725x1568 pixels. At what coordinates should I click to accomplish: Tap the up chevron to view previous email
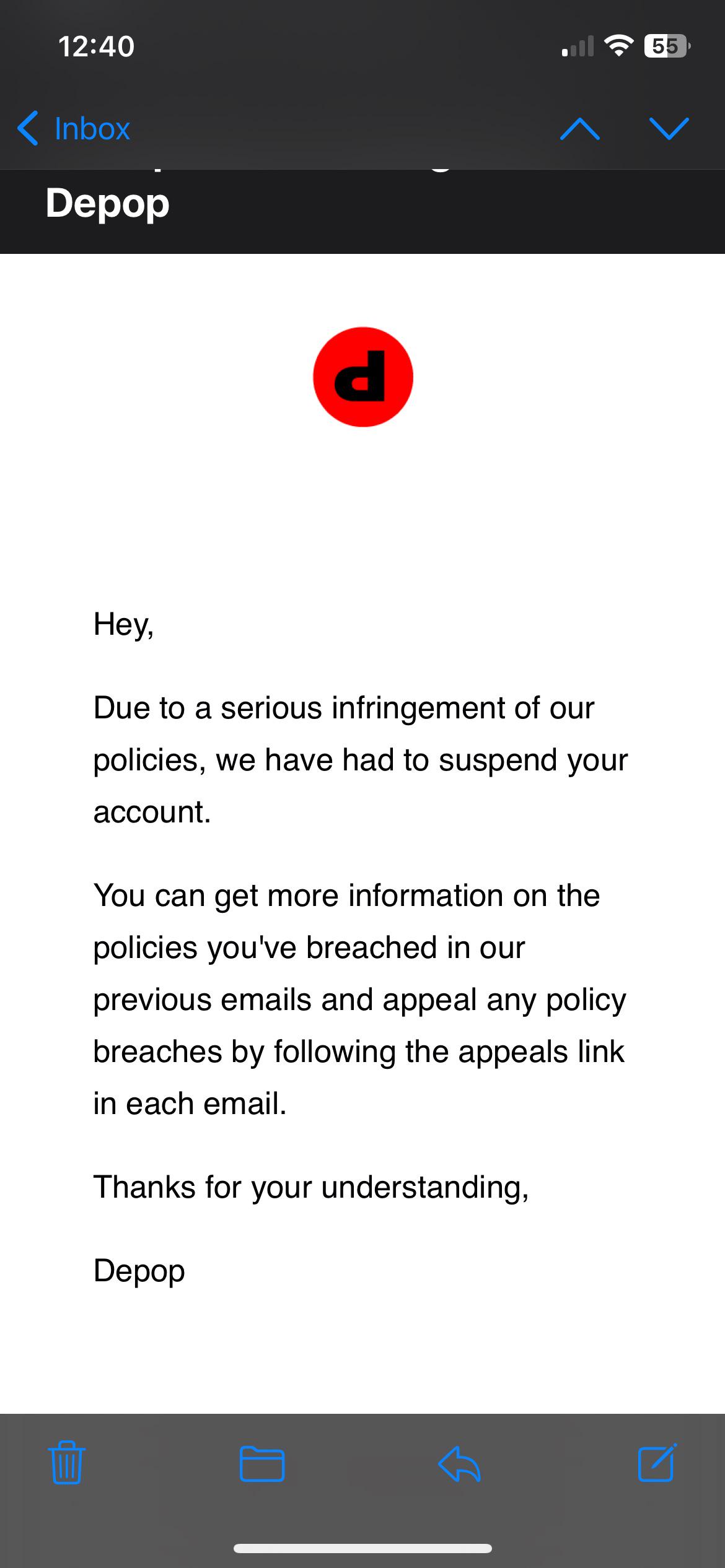[581, 129]
